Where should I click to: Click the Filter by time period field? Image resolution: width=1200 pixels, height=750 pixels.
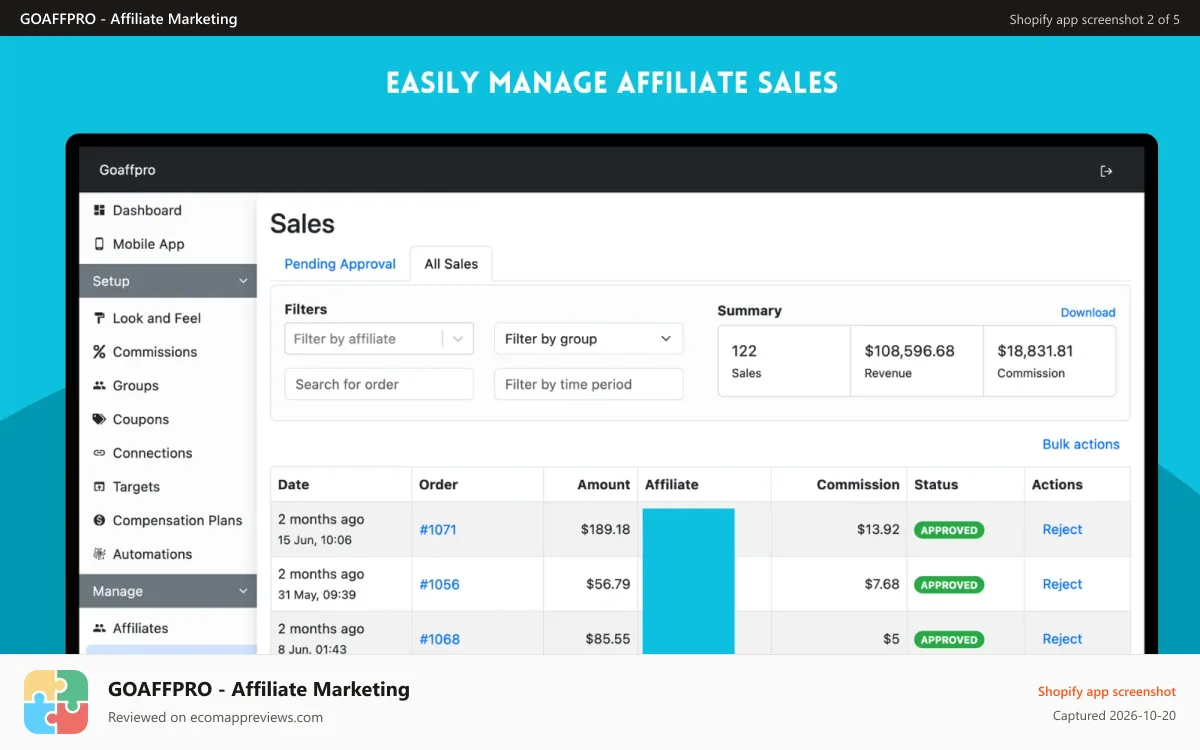588,384
